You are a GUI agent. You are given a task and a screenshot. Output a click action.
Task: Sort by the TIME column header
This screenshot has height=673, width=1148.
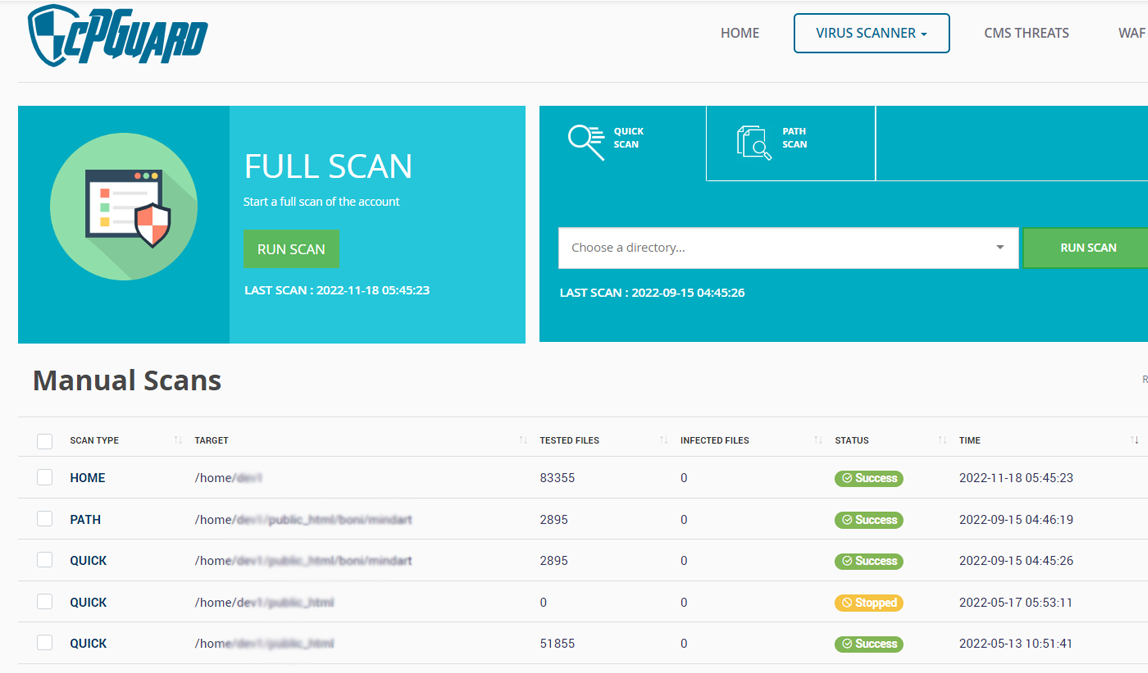pos(969,440)
